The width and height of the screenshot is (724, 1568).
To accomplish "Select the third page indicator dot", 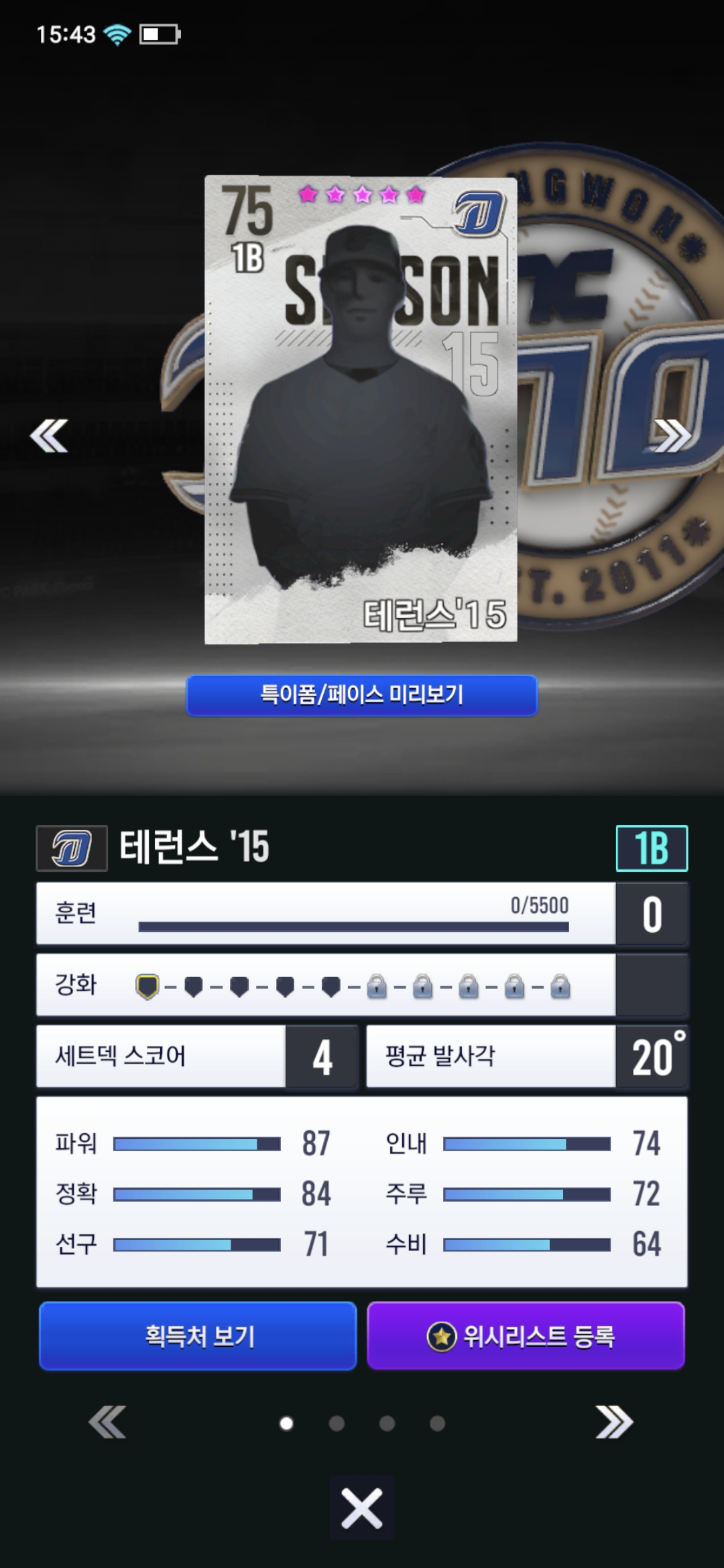I will point(387,1423).
